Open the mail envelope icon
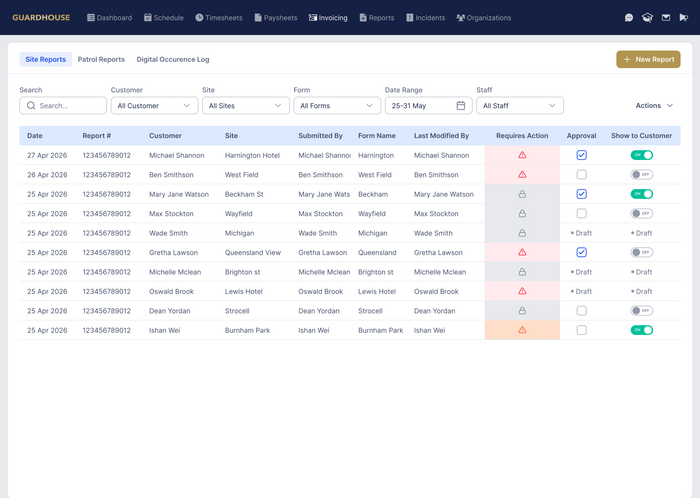The width and height of the screenshot is (700, 498). 666,18
